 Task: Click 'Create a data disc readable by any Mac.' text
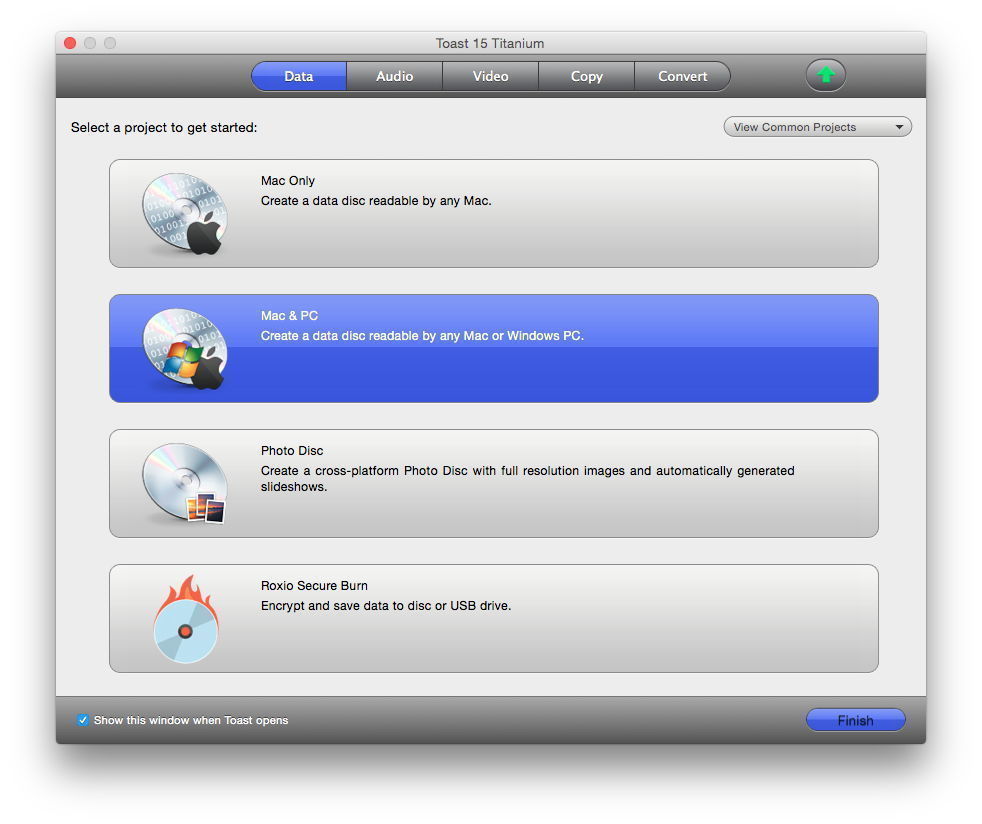click(376, 201)
